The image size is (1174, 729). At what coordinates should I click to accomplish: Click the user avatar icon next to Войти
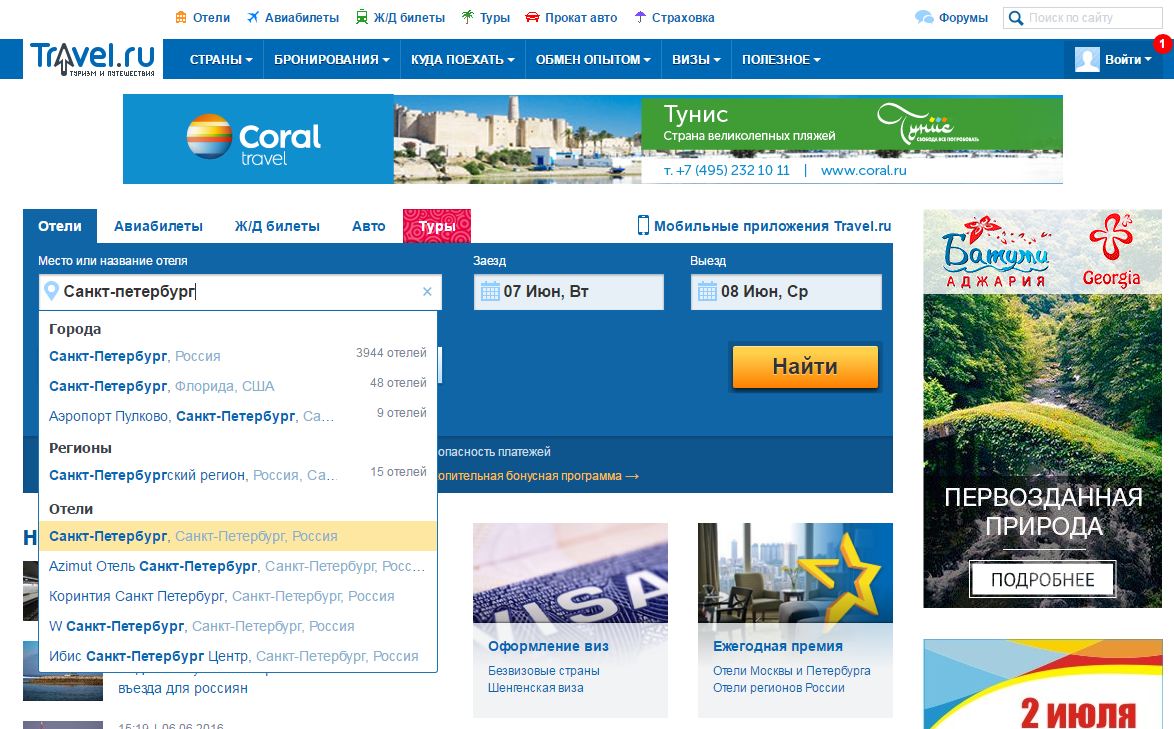(1087, 59)
